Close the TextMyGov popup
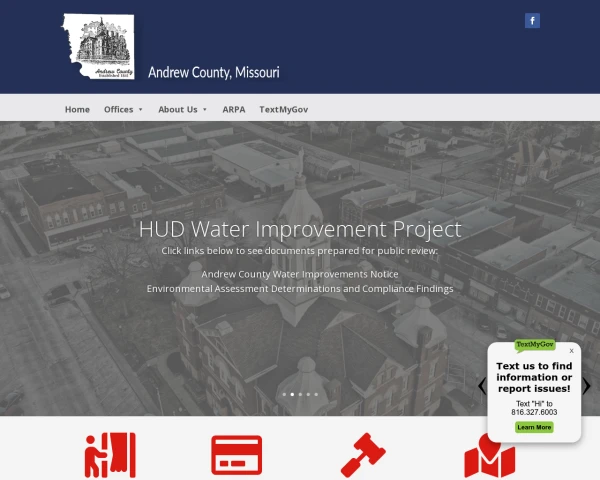Screen dimensions: 600x480 571,351
